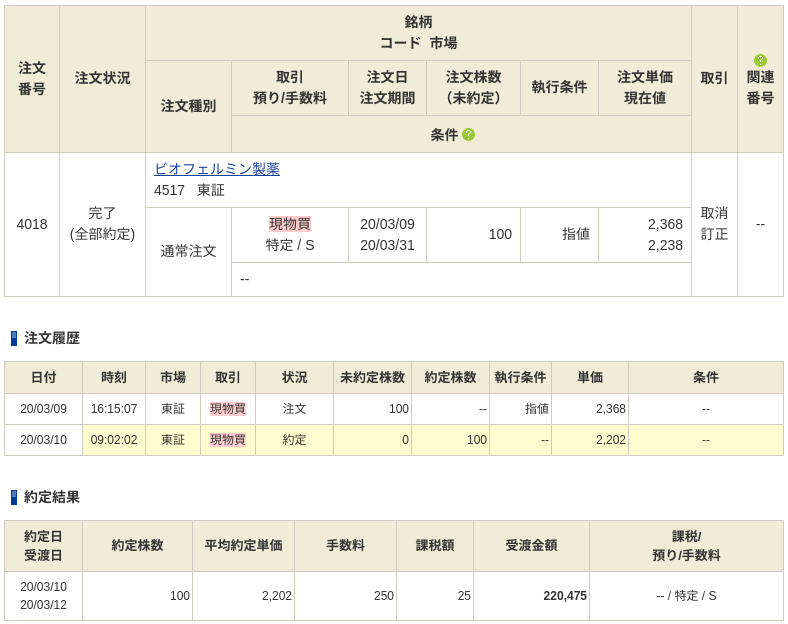Click 約定結果 section heading
The height and width of the screenshot is (624, 788).
click(x=52, y=497)
